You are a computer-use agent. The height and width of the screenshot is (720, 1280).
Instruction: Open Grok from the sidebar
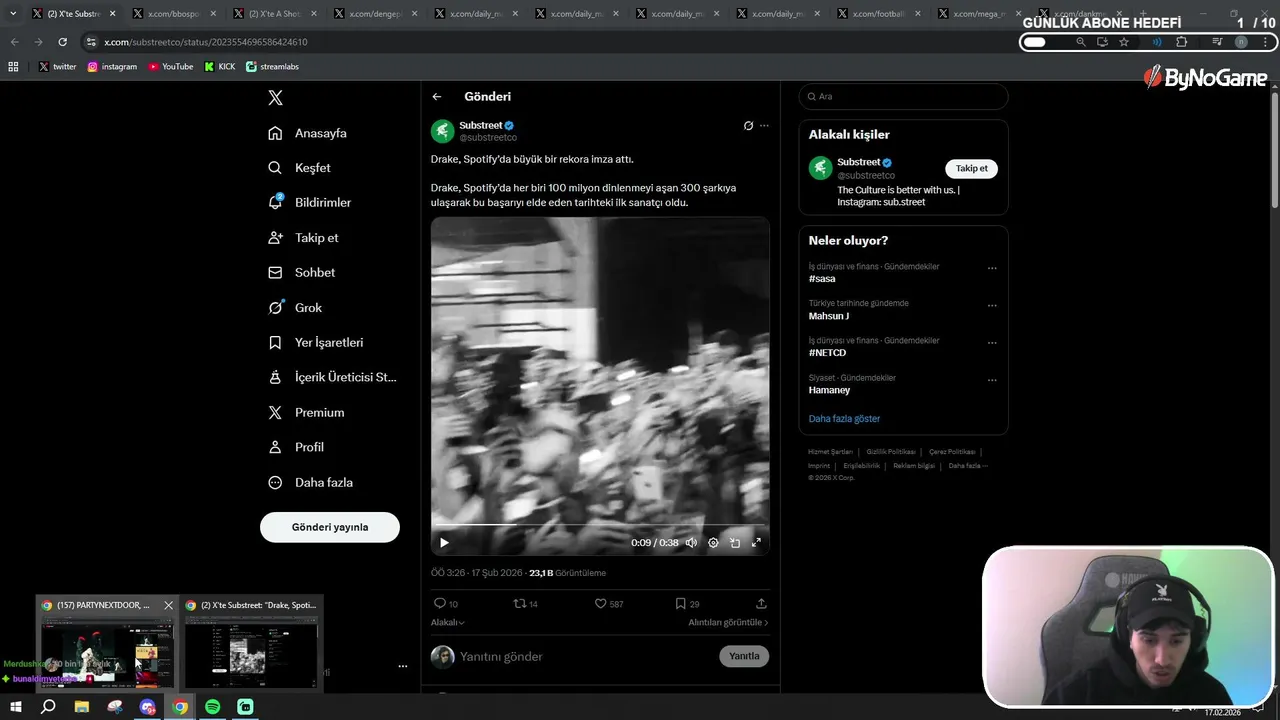click(295, 308)
